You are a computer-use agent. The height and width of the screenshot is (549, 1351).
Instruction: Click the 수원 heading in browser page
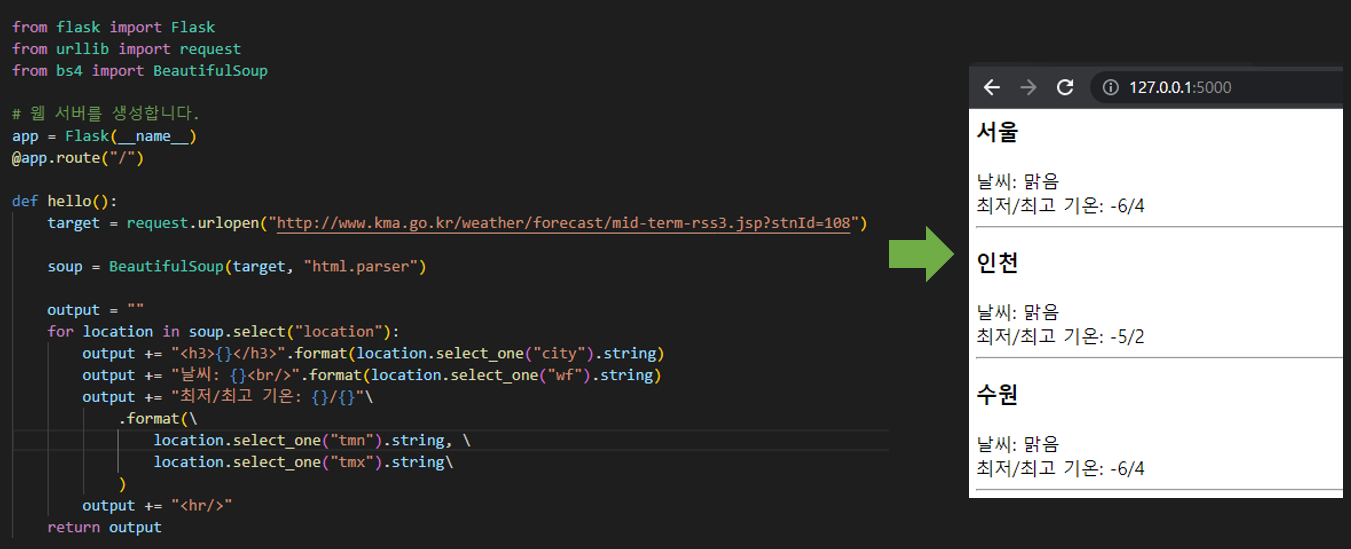997,395
